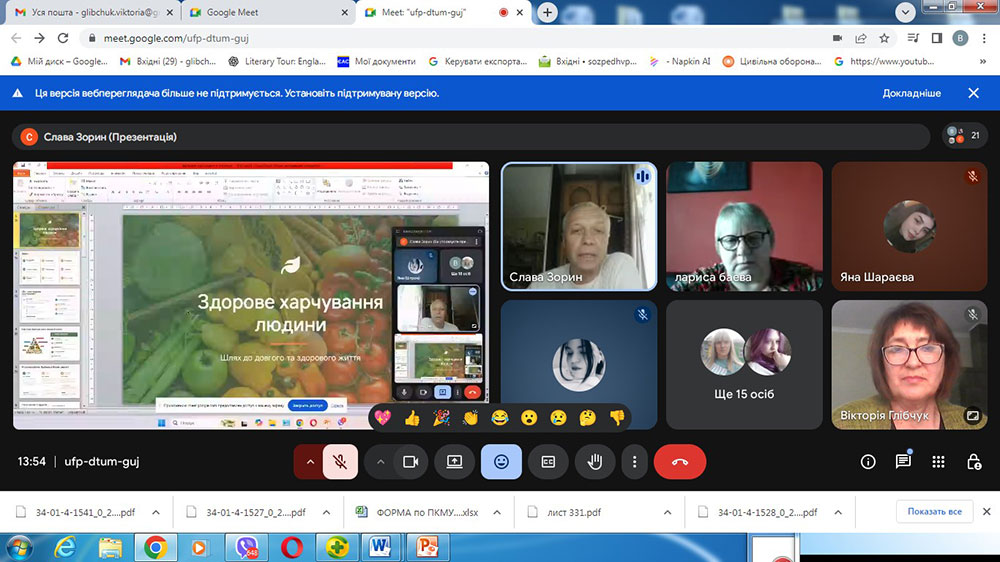
Task: Show meeting details info icon
Action: coord(868,461)
